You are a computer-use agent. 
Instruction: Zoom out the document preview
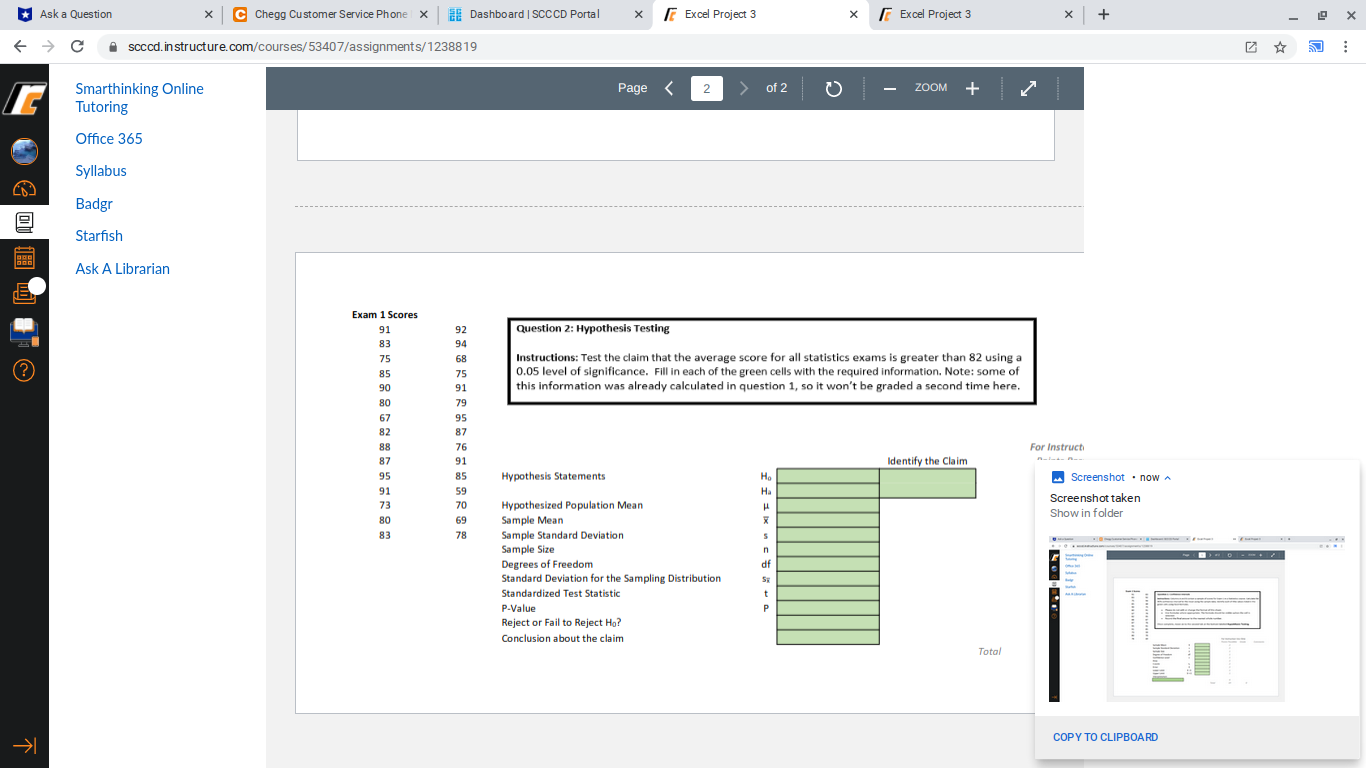[x=889, y=88]
